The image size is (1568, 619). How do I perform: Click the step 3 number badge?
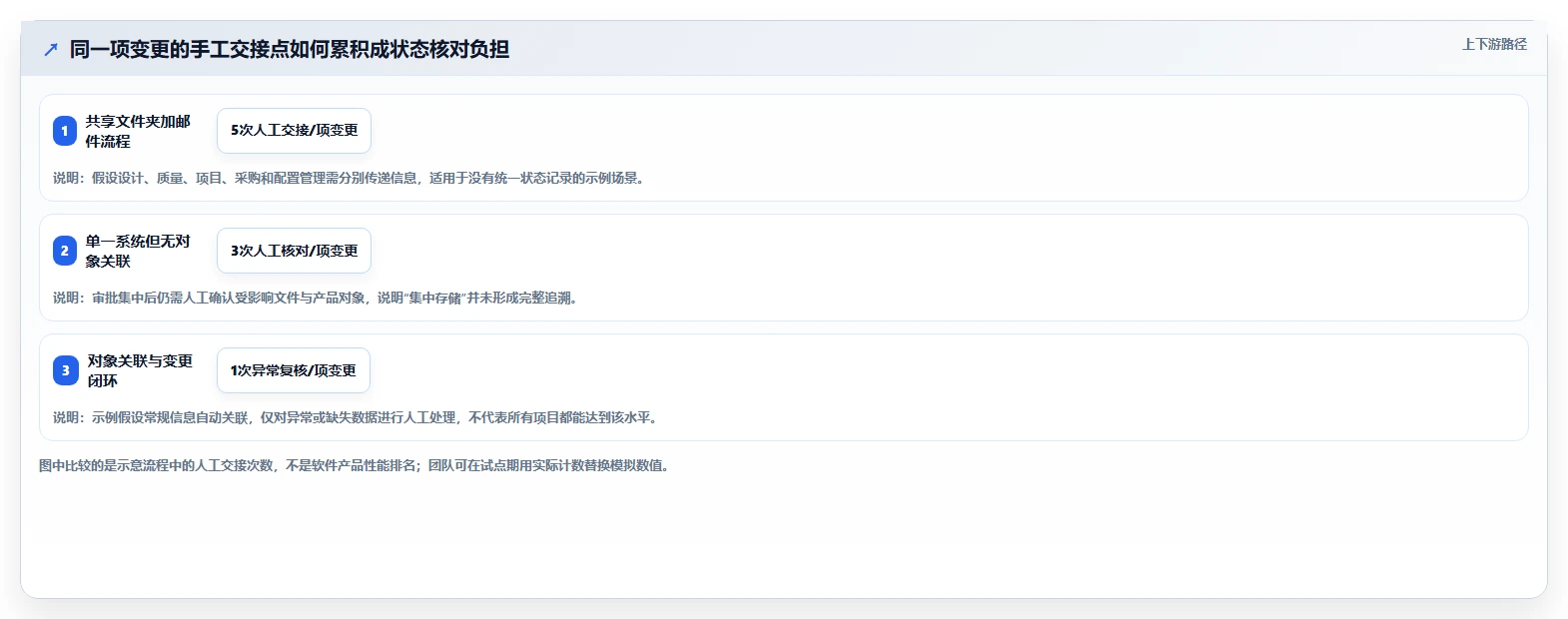[x=65, y=370]
